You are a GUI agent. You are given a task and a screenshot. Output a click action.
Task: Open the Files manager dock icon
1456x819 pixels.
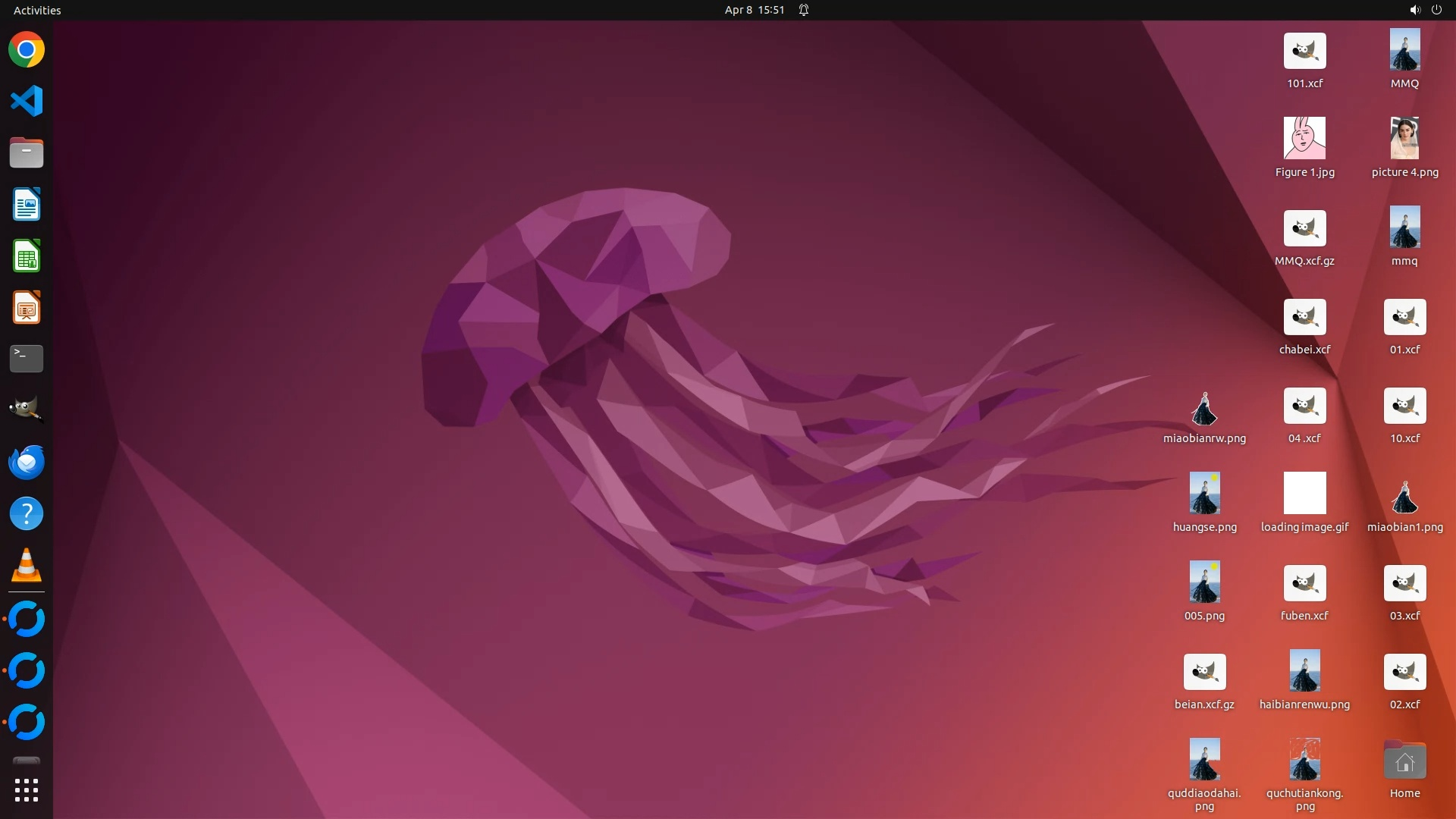coord(27,152)
